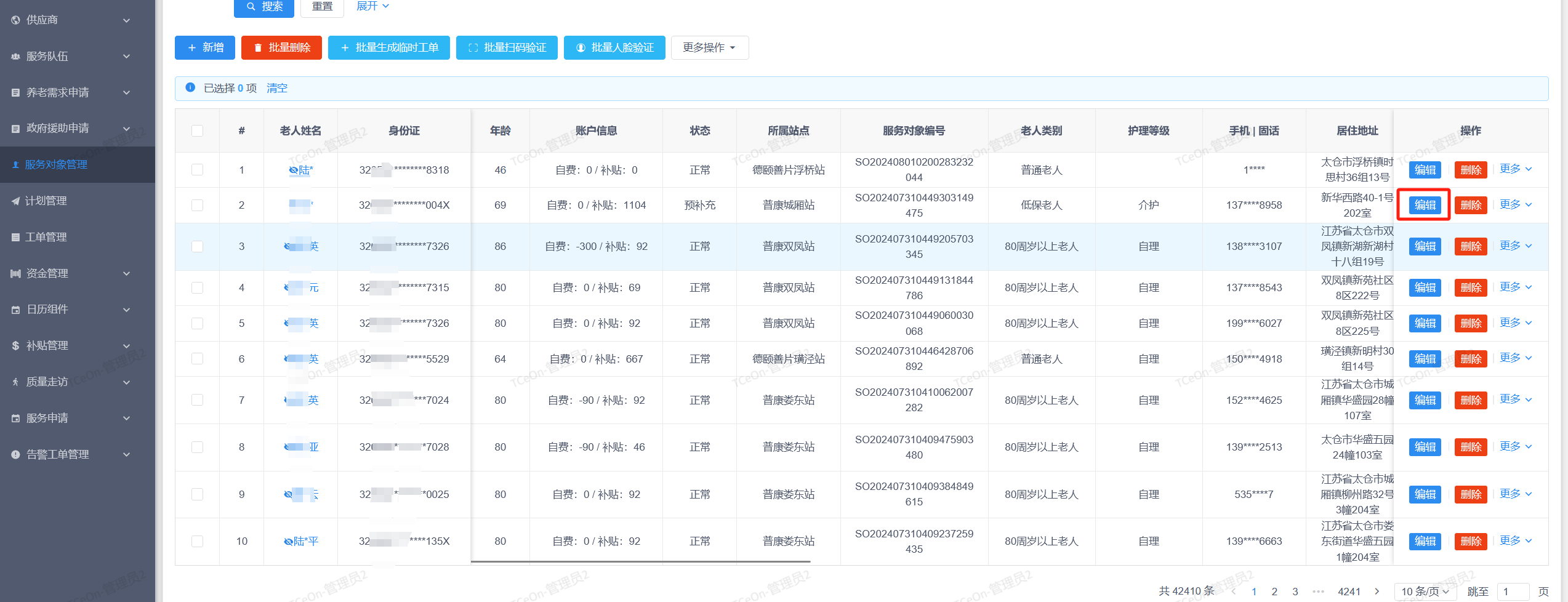This screenshot has height=602, width=1568.
Task: Click 批量人脸验证 button
Action: pos(614,47)
